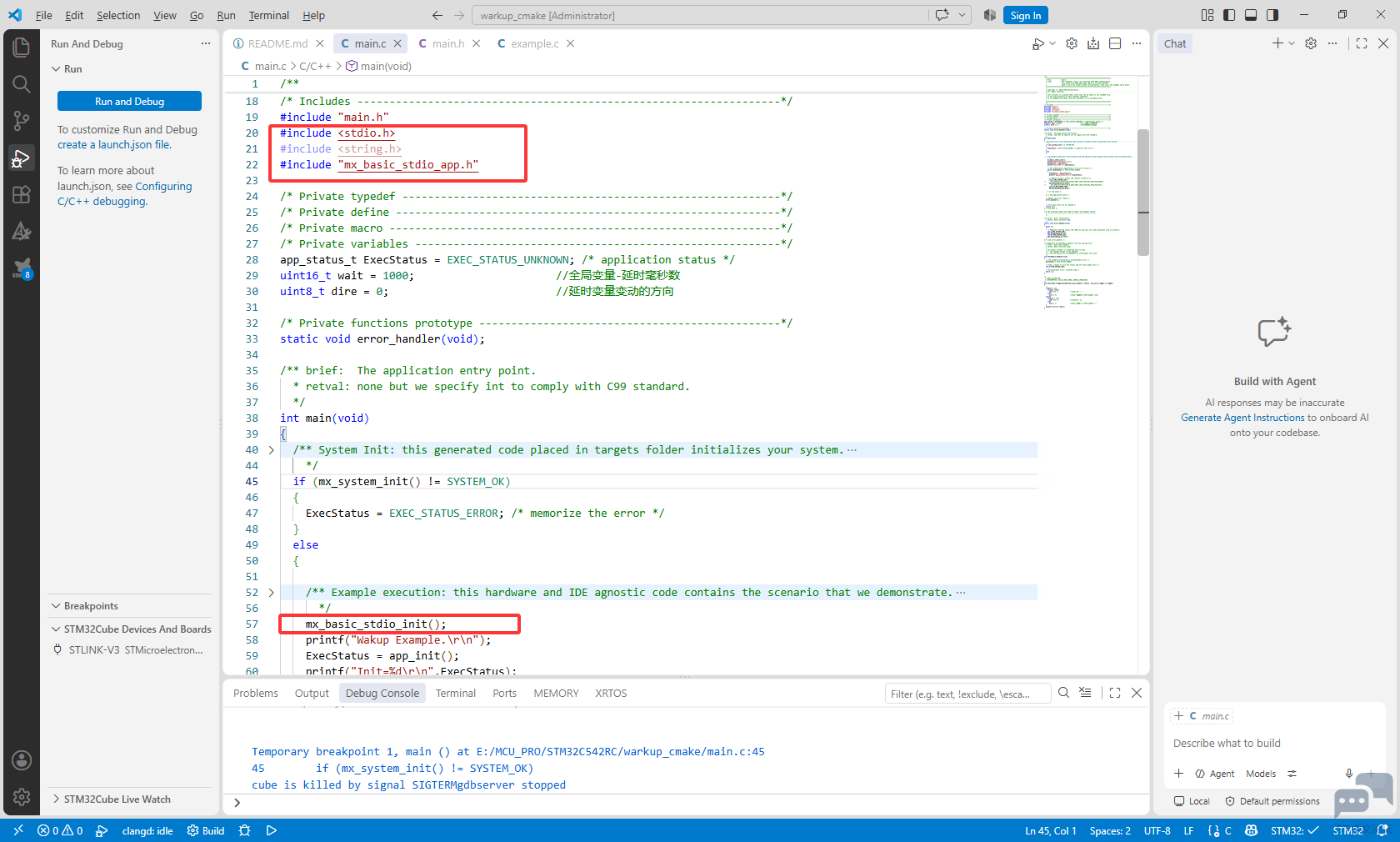The height and width of the screenshot is (842, 1400).
Task: Open the Accounts menu icon
Action: click(22, 760)
